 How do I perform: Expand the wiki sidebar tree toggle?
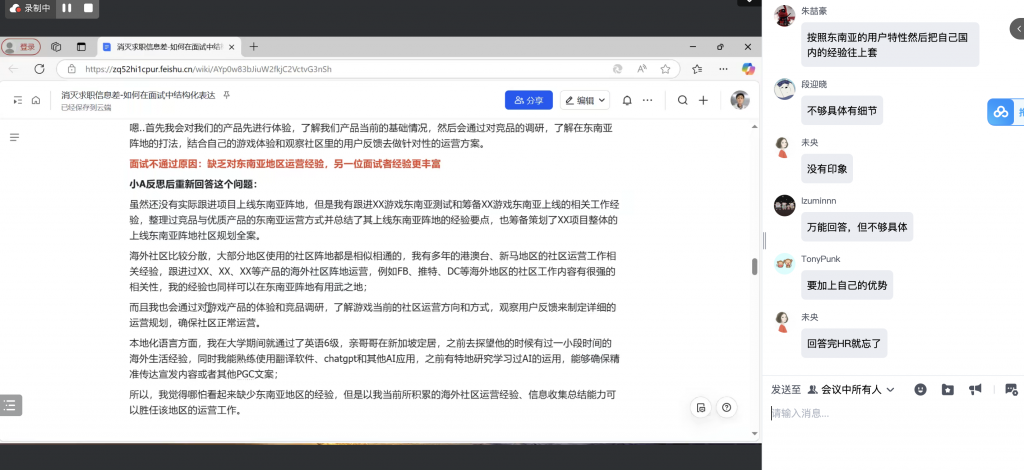pos(17,100)
